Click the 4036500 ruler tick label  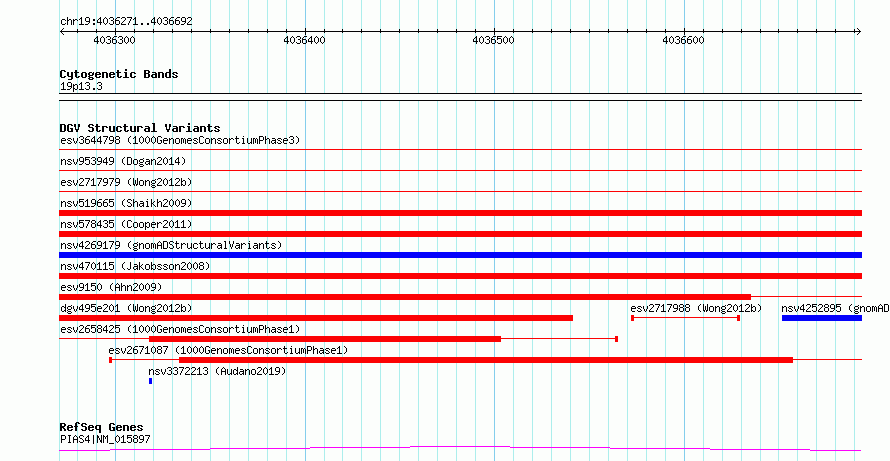click(x=494, y=41)
